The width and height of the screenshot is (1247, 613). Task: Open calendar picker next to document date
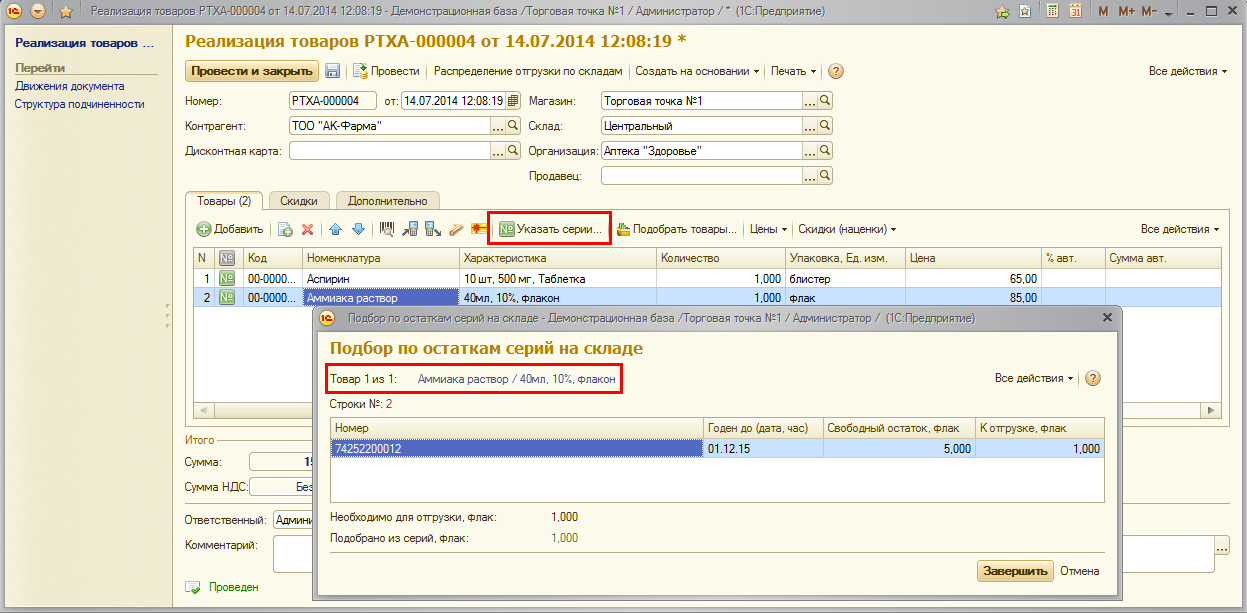[x=513, y=101]
